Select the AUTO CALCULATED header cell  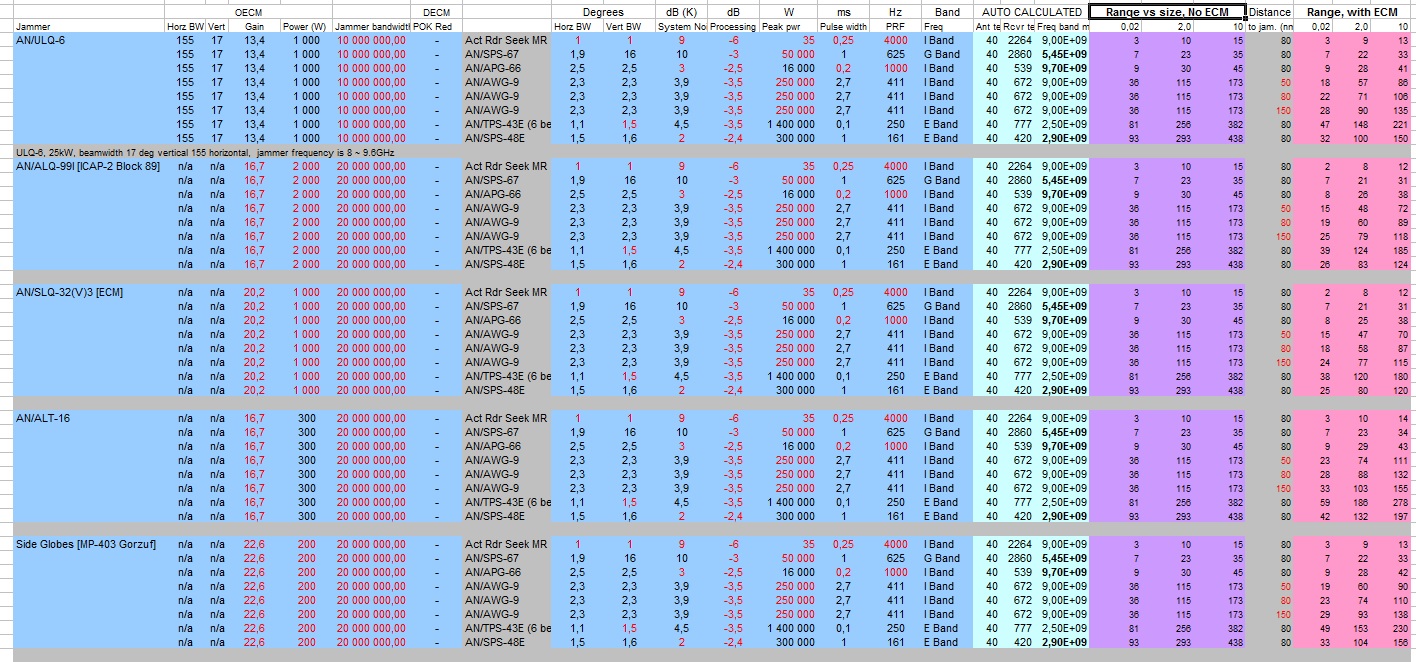[x=1031, y=12]
